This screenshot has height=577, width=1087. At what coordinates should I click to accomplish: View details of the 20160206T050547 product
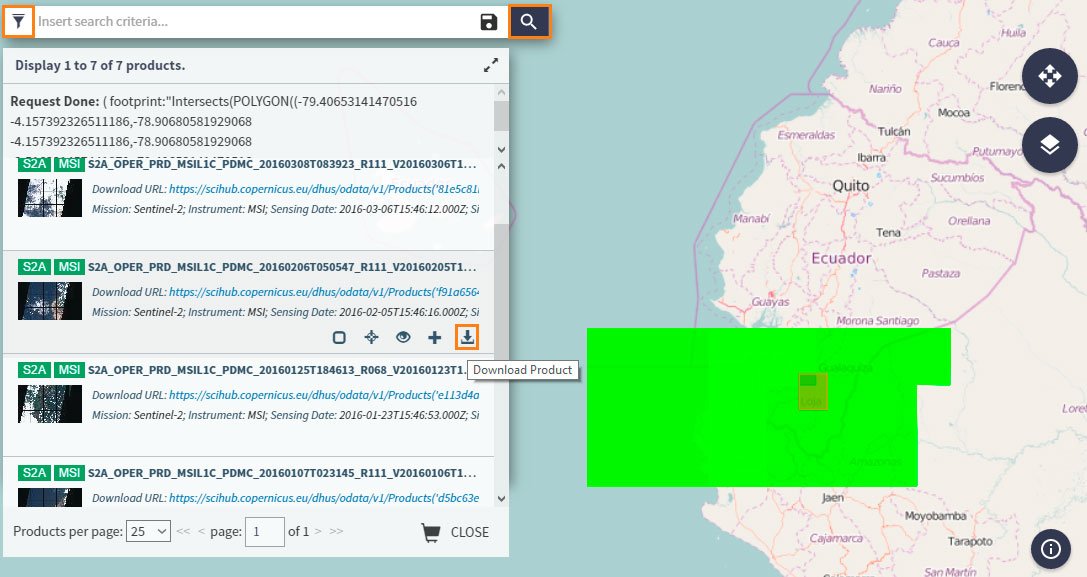(x=403, y=337)
